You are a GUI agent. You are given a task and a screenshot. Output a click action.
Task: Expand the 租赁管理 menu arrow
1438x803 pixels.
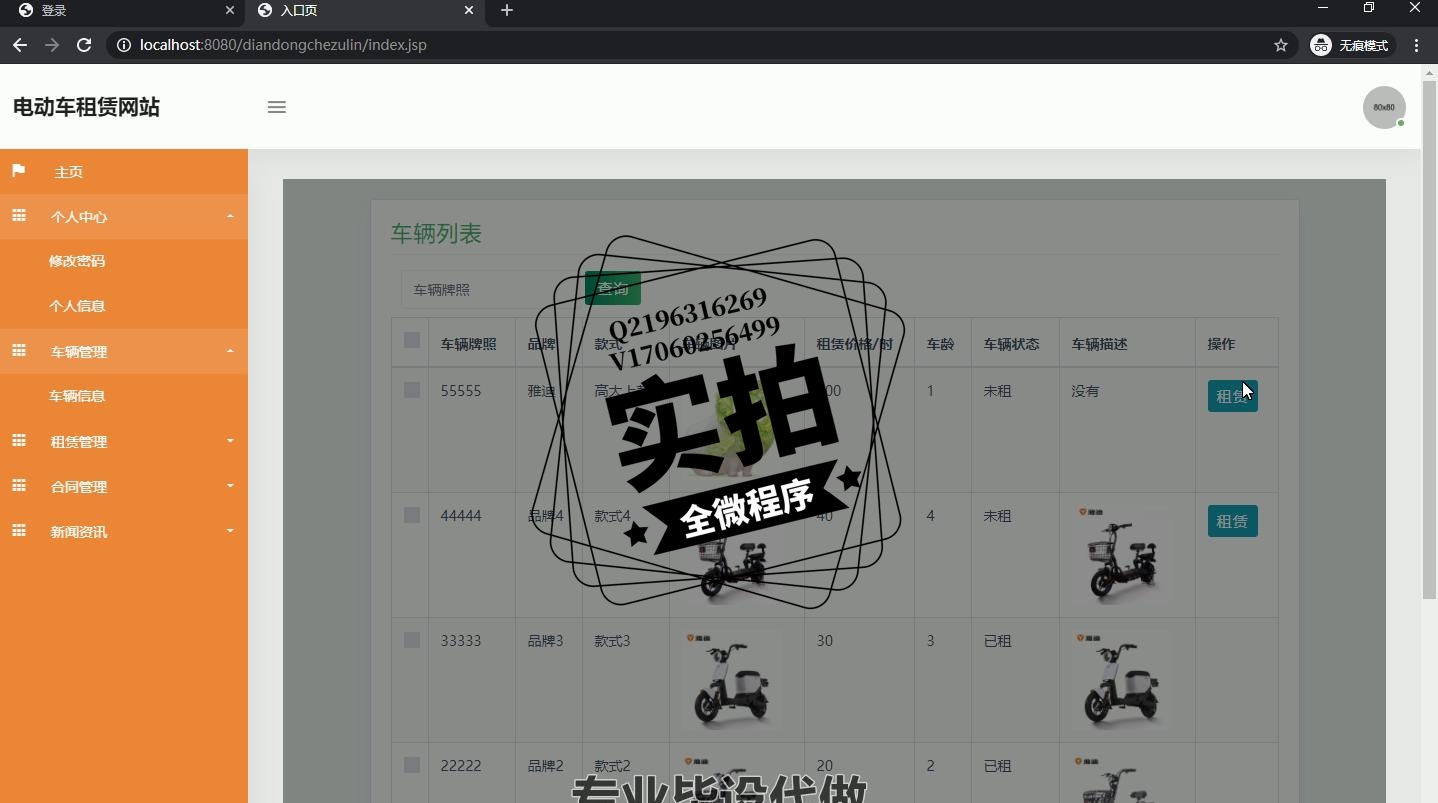pyautogui.click(x=230, y=441)
